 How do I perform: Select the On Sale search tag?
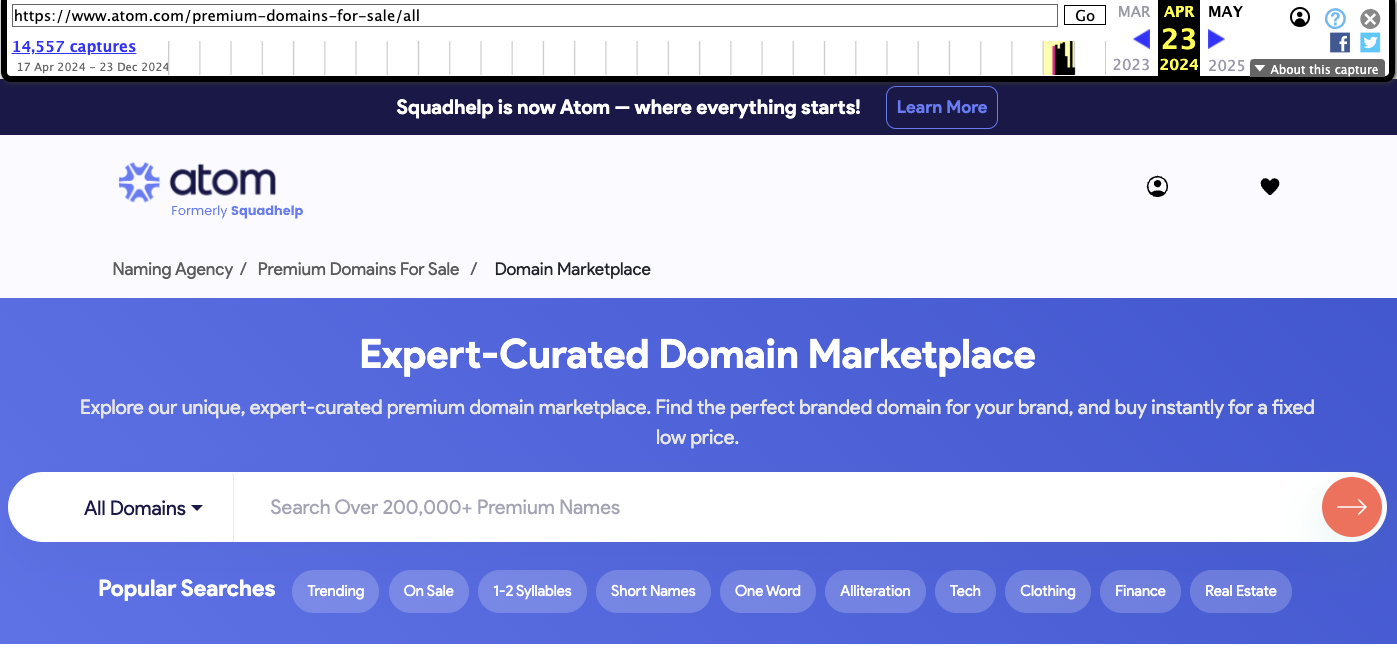point(428,591)
